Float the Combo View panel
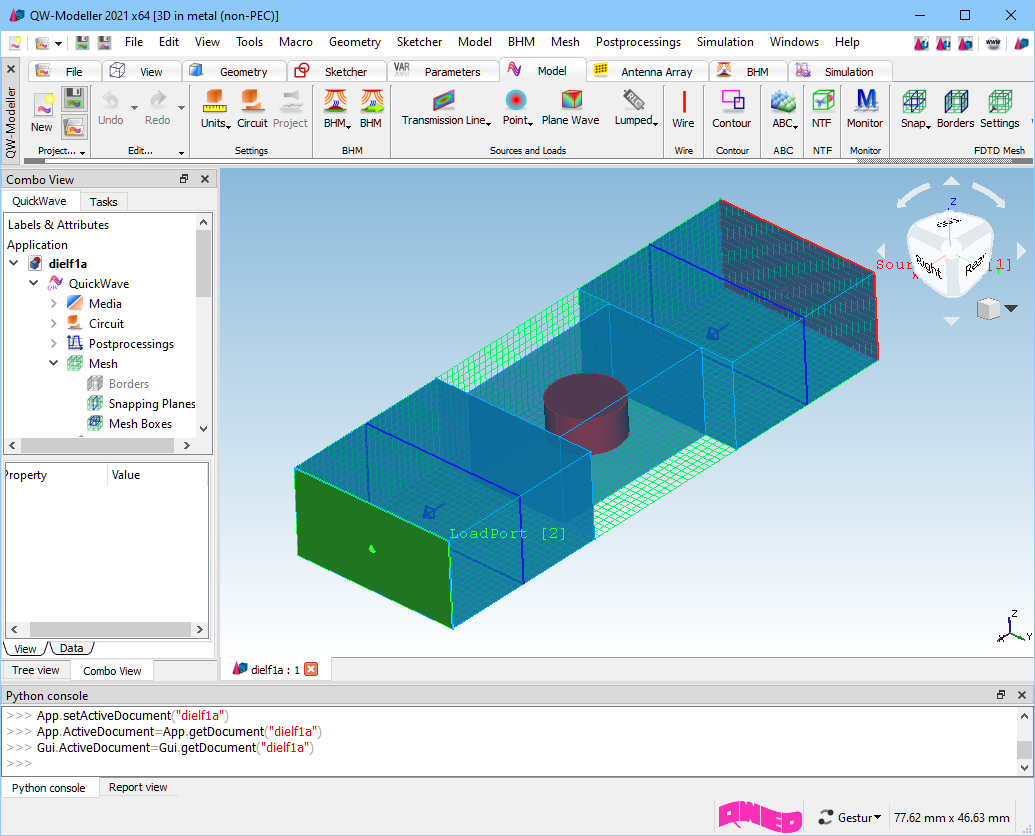This screenshot has height=836, width=1035. (184, 179)
